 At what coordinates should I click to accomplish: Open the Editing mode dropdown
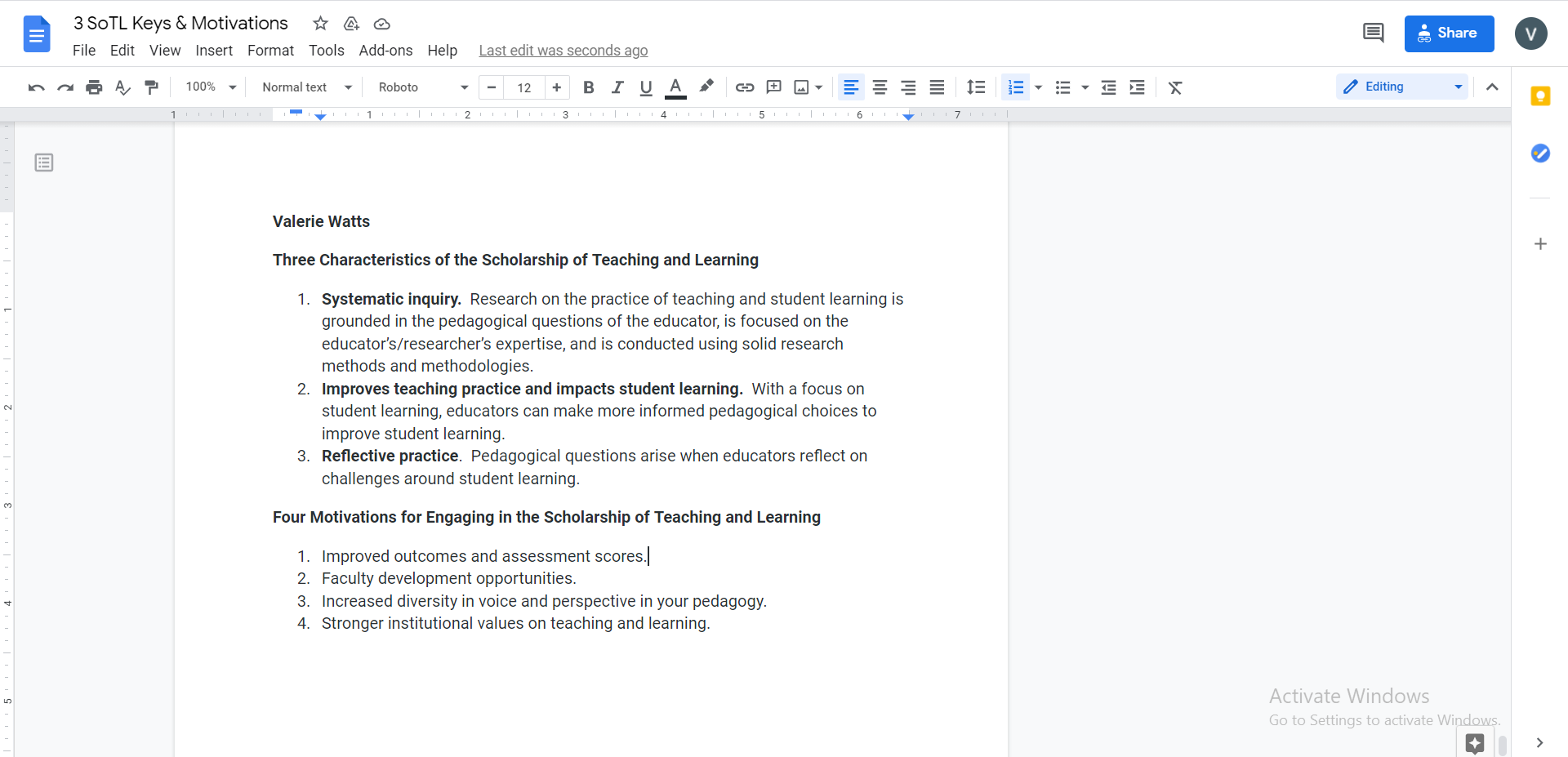click(1402, 87)
